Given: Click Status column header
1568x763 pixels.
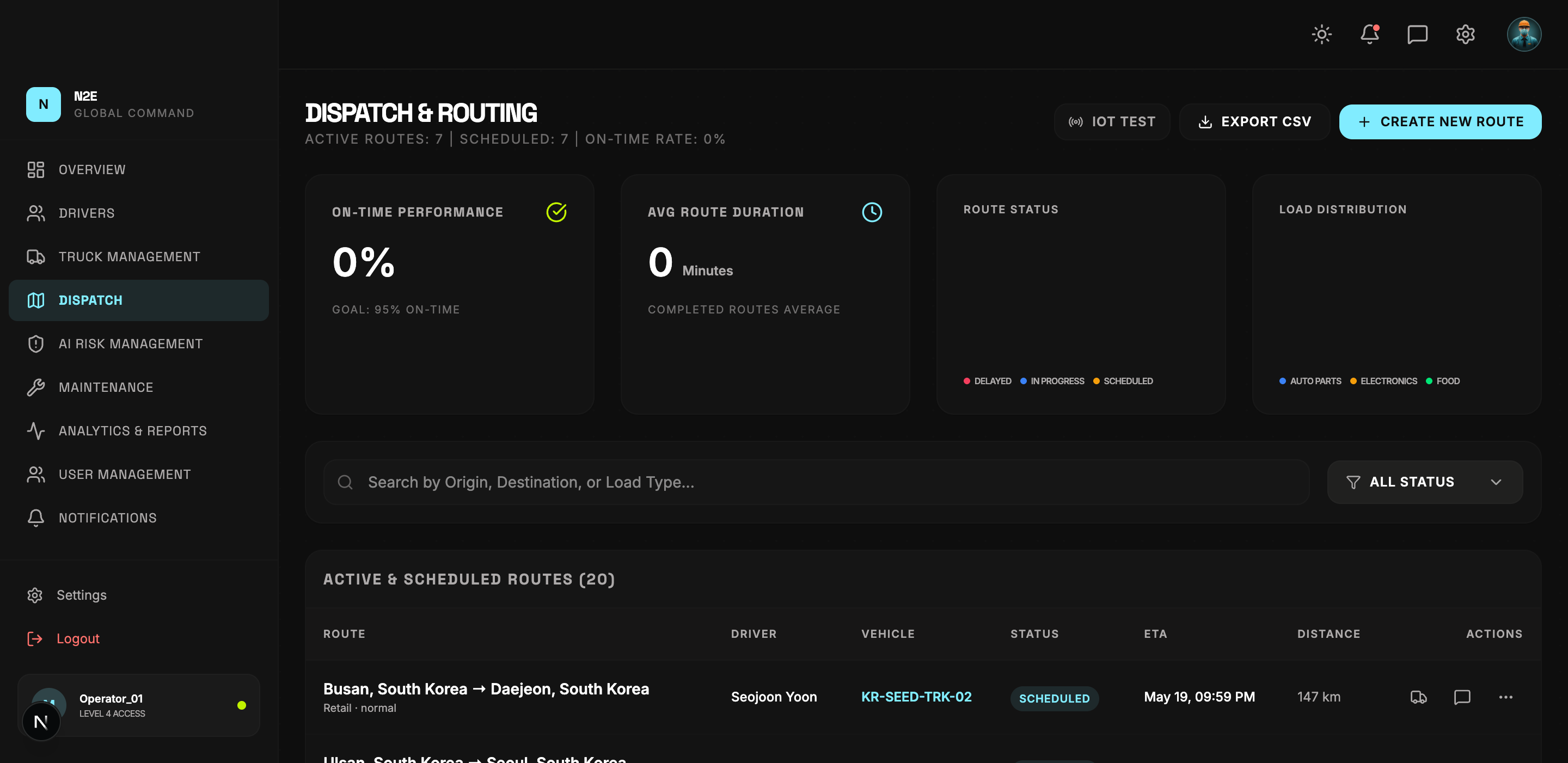Looking at the screenshot, I should 1034,634.
